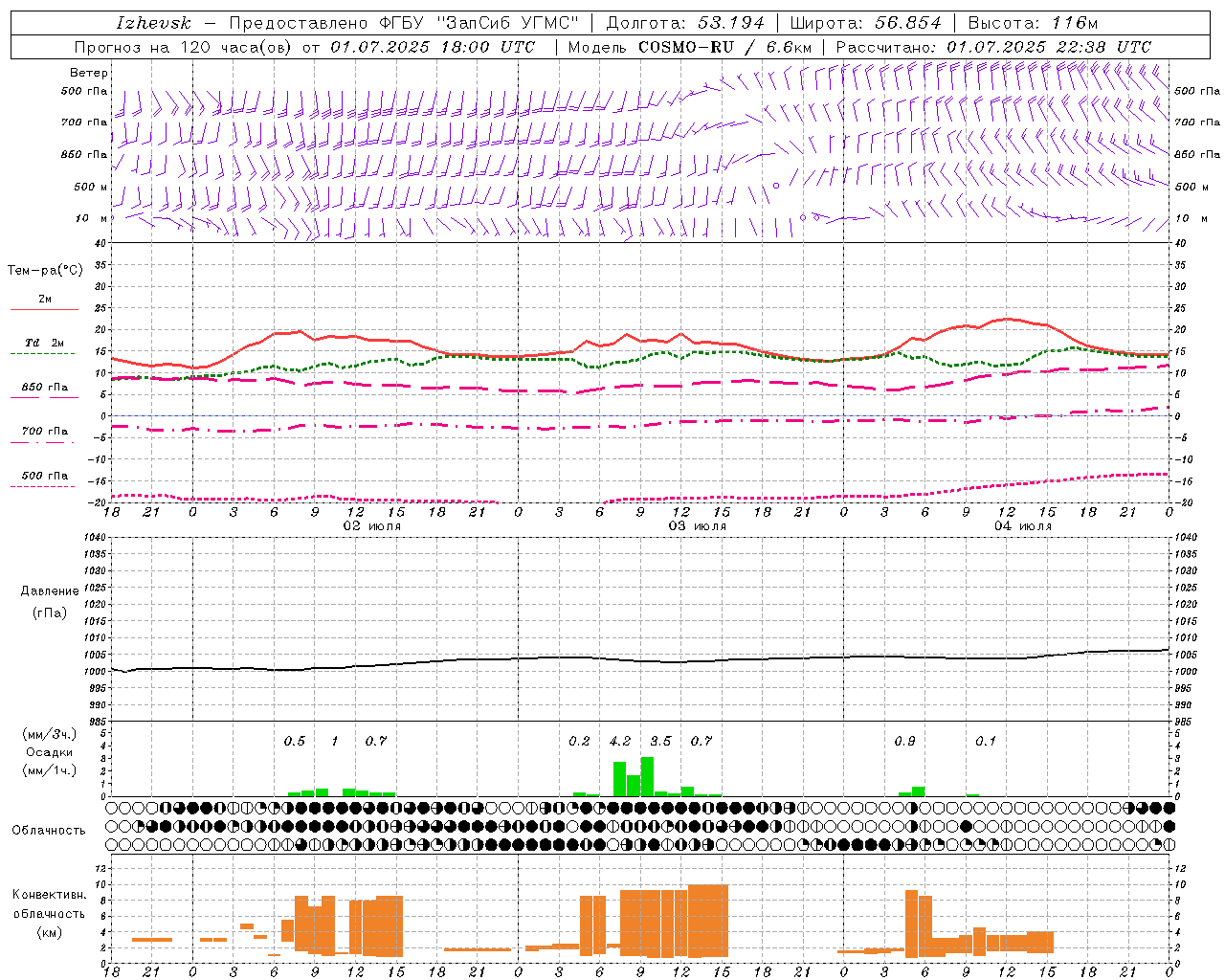Click the Облачность cloud cover label
Viewport: 1225px width, 980px height.
[x=49, y=831]
